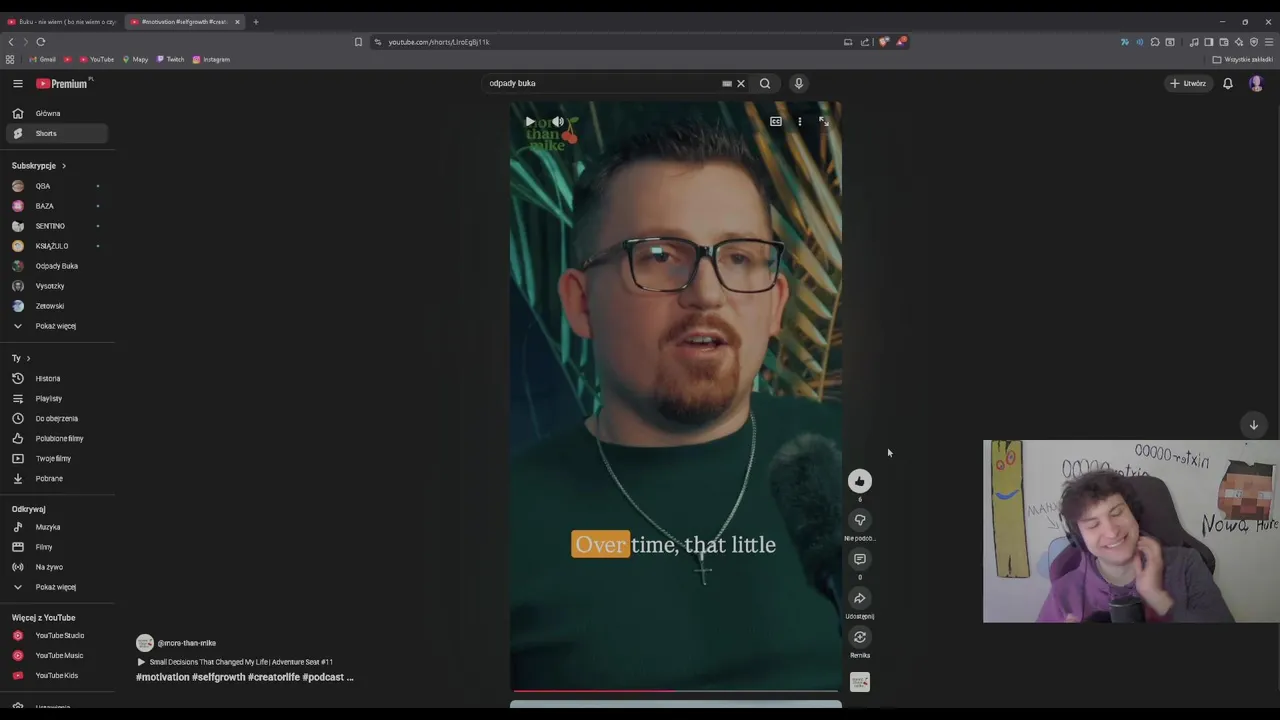This screenshot has width=1280, height=720.
Task: Expand Odkrywaj with Pokaż więcej
Action: pos(58,587)
